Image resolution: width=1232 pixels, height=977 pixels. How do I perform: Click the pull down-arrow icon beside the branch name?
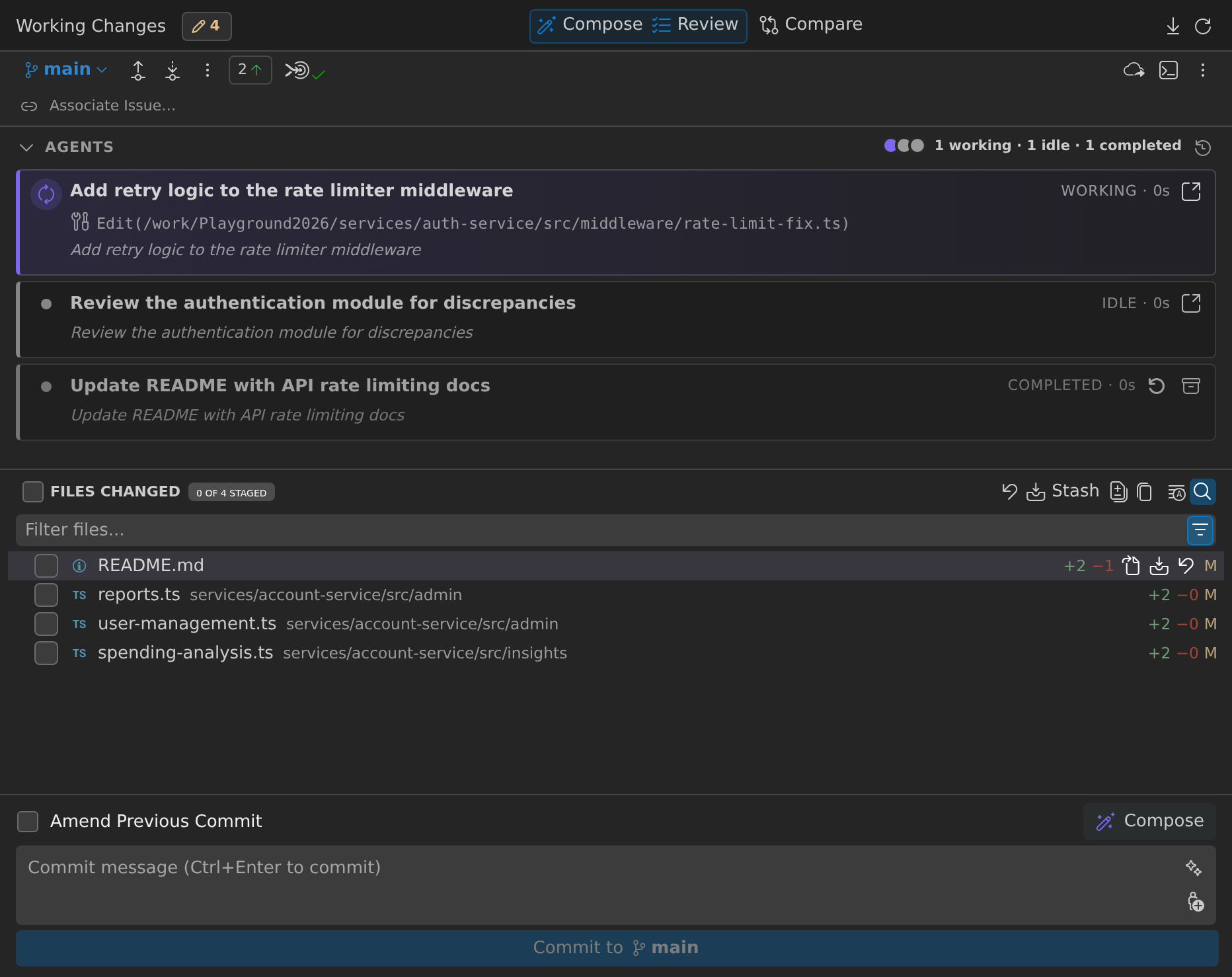tap(173, 70)
